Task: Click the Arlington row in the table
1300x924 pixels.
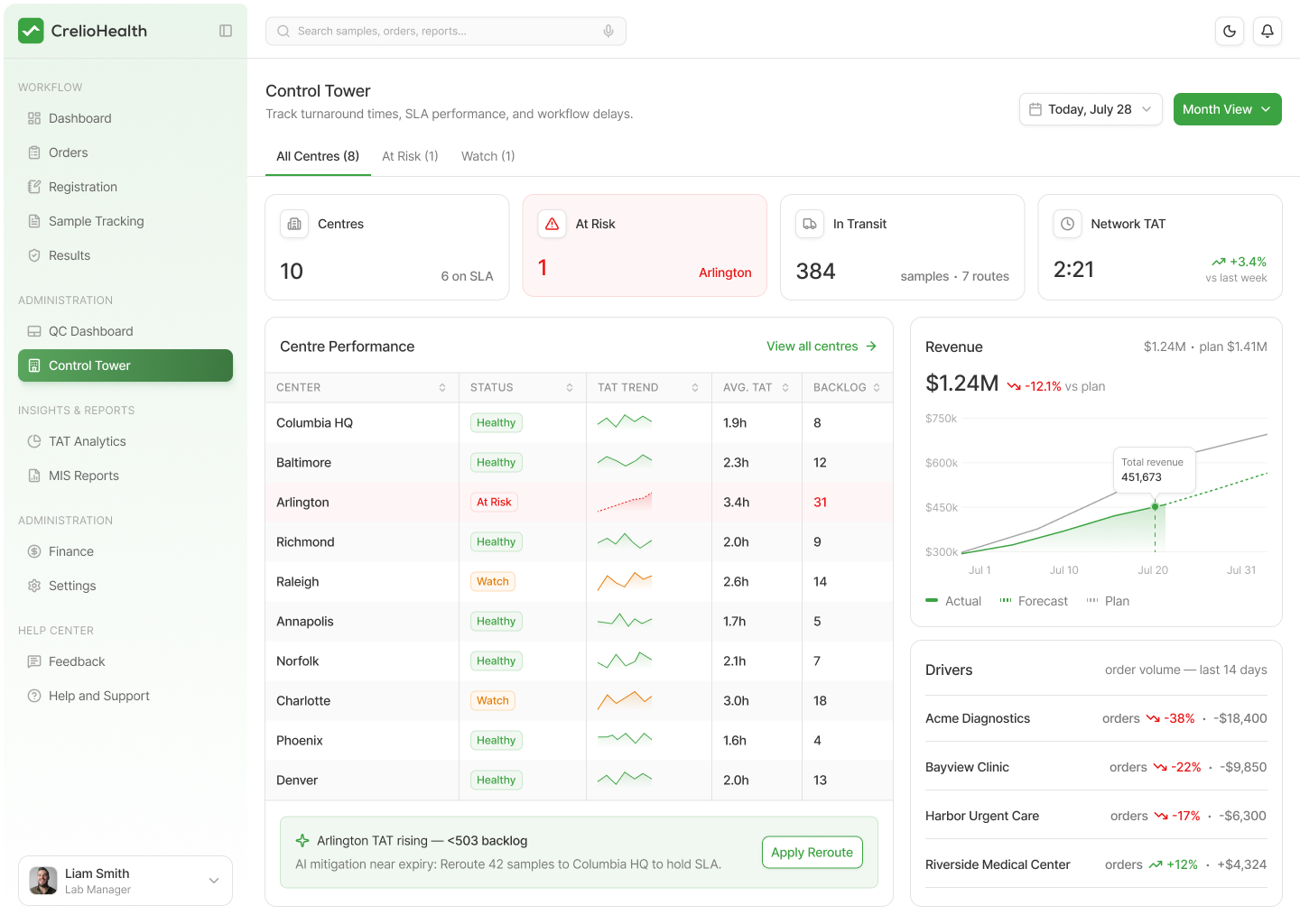Action: click(x=579, y=502)
